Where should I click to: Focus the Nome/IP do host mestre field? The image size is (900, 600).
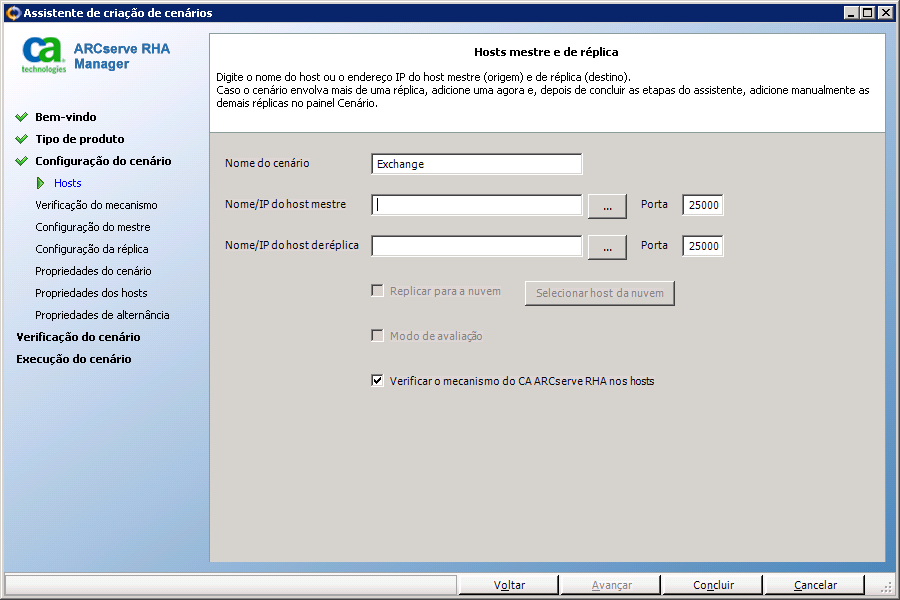[x=476, y=205]
